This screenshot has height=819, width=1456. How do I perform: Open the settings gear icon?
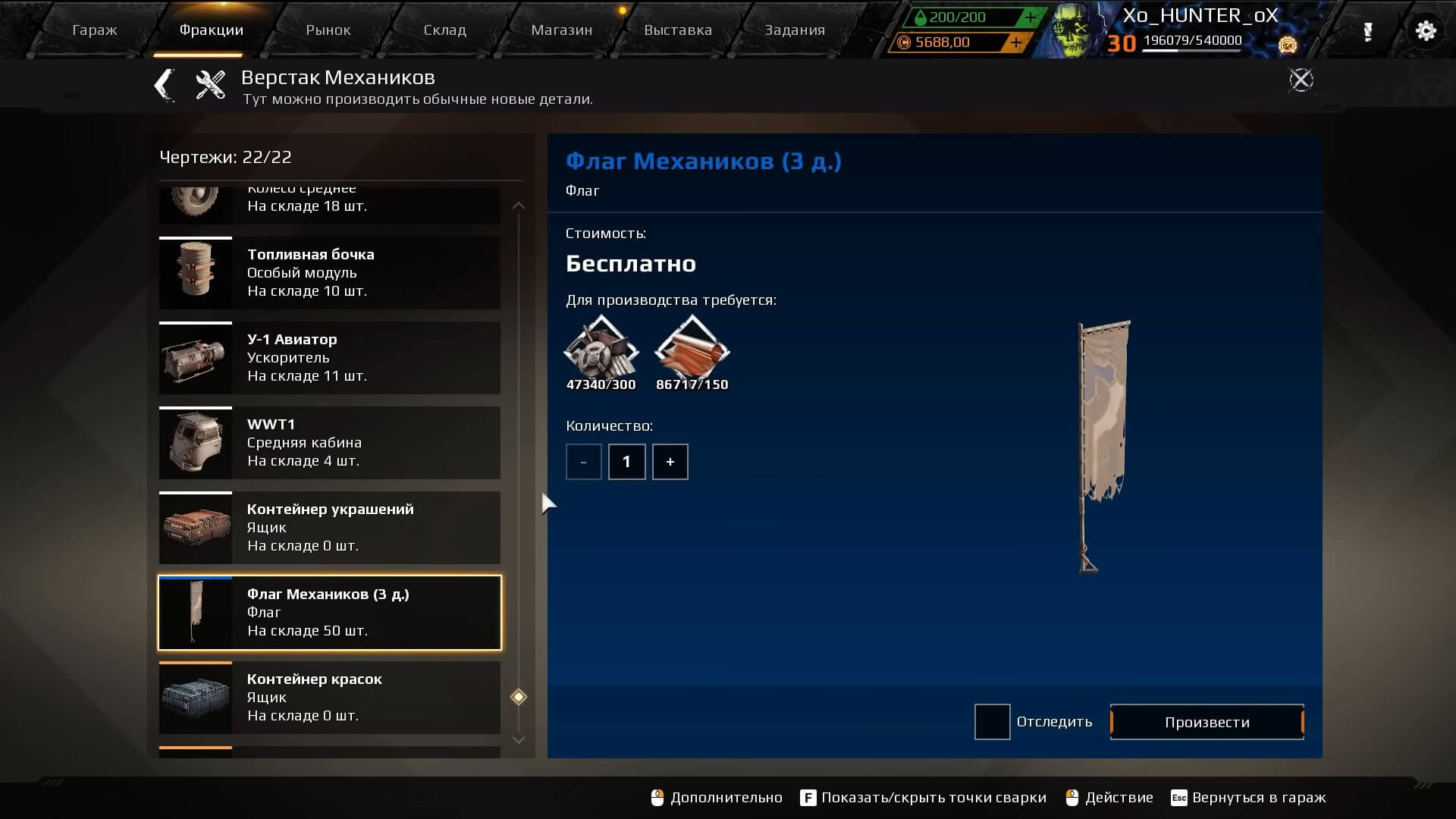(x=1426, y=30)
